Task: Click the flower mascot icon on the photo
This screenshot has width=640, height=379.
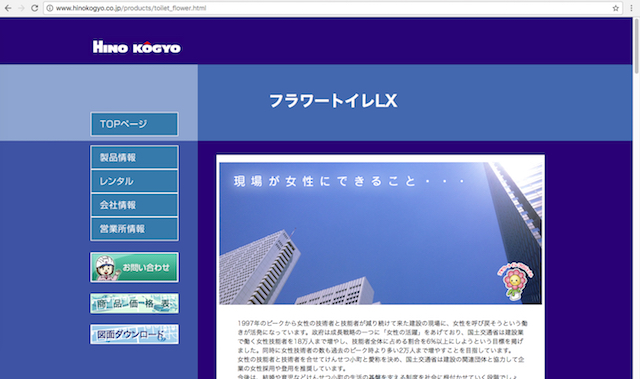Action: coord(515,281)
